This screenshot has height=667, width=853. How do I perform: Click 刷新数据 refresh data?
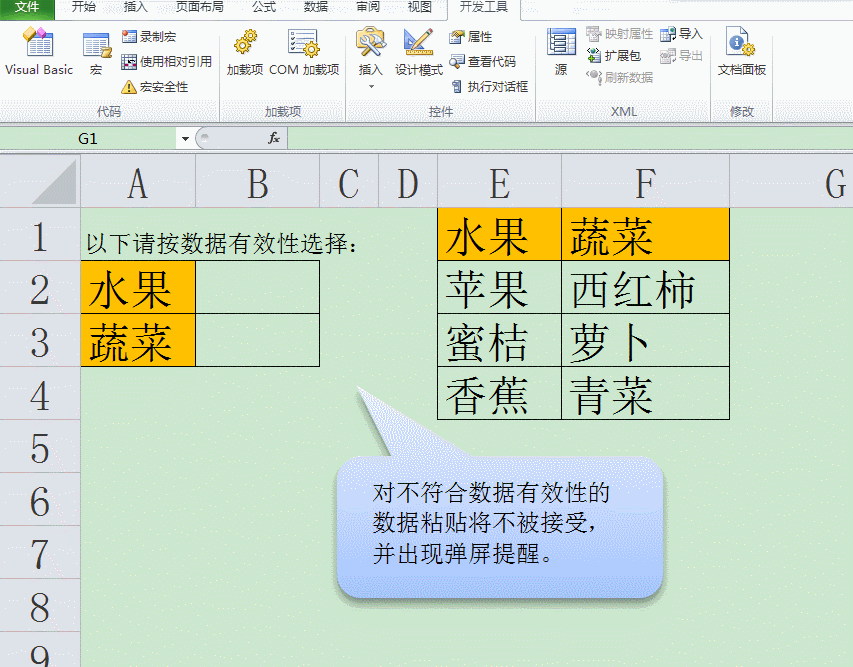point(620,77)
